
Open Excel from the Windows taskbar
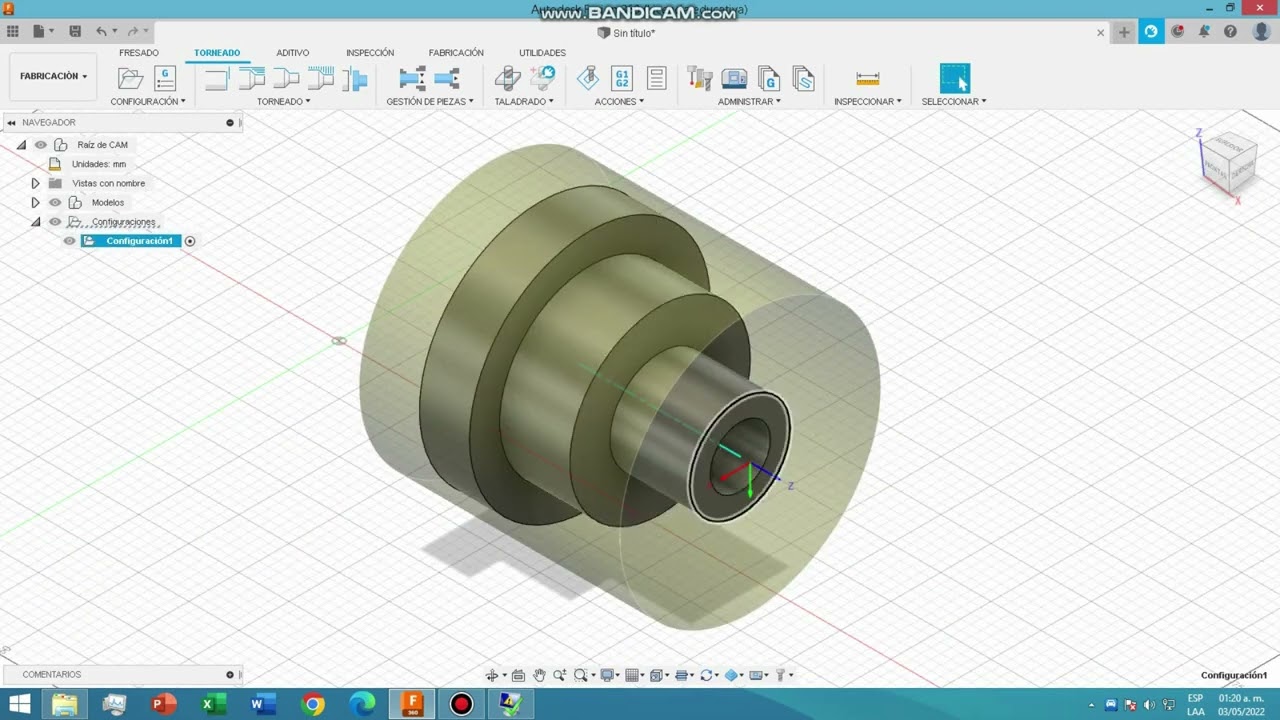pos(213,704)
